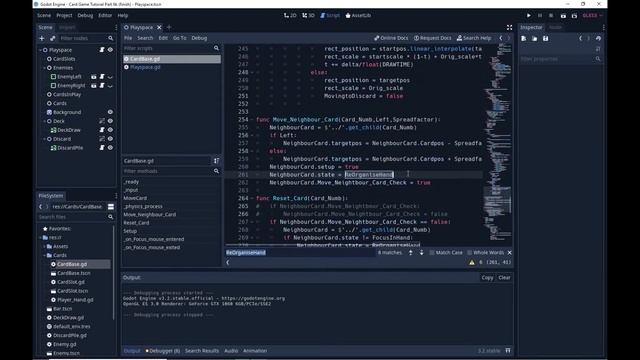This screenshot has height=360, width=640.
Task: Collapse the Enemies node
Action: [44, 68]
